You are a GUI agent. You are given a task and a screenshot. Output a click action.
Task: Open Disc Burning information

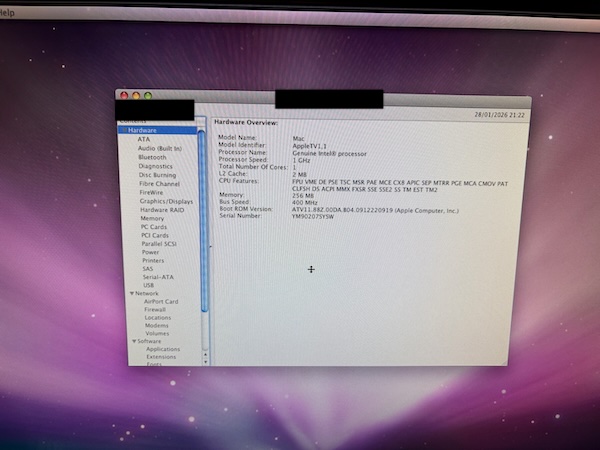point(157,175)
